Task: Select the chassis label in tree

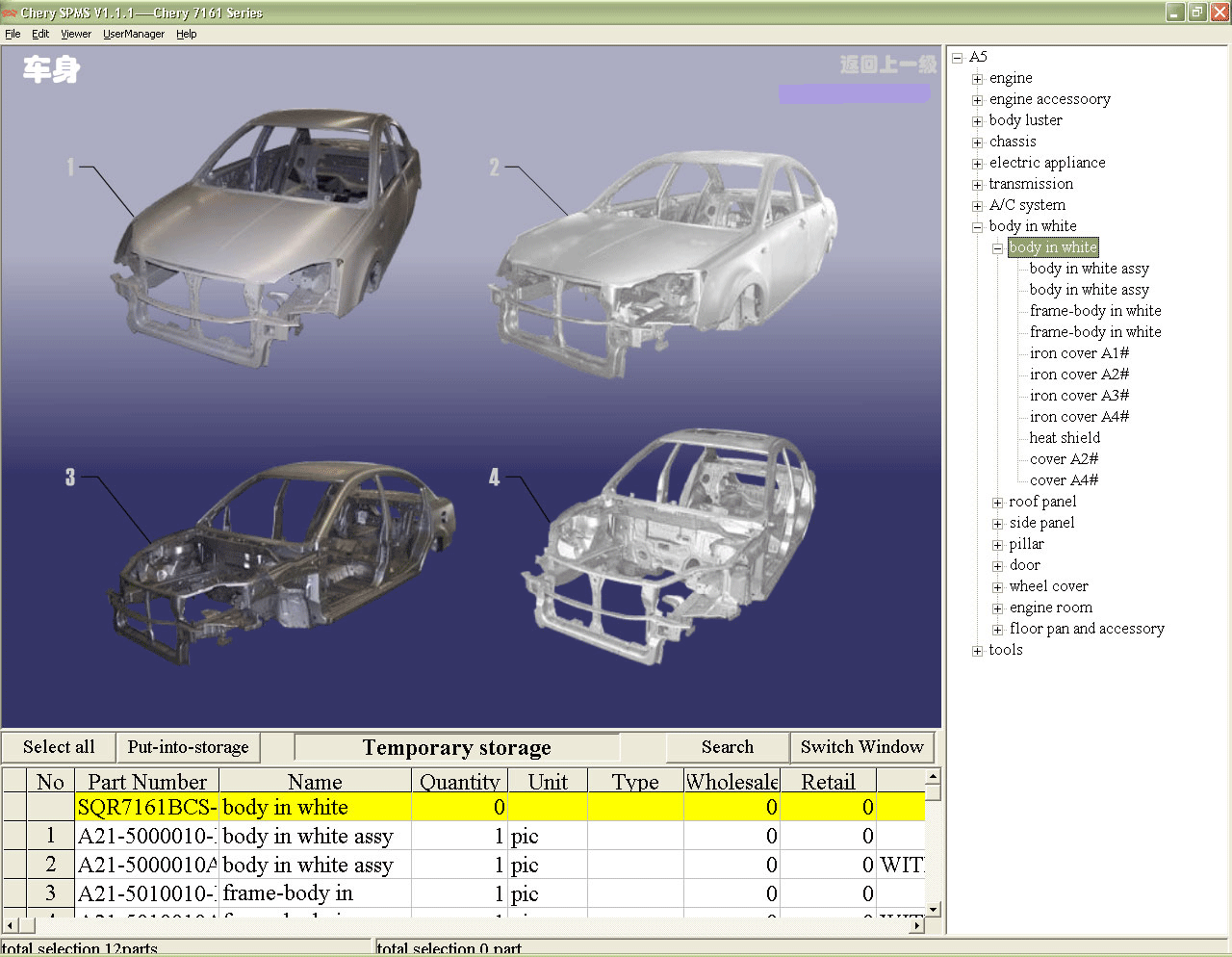Action: (1013, 142)
